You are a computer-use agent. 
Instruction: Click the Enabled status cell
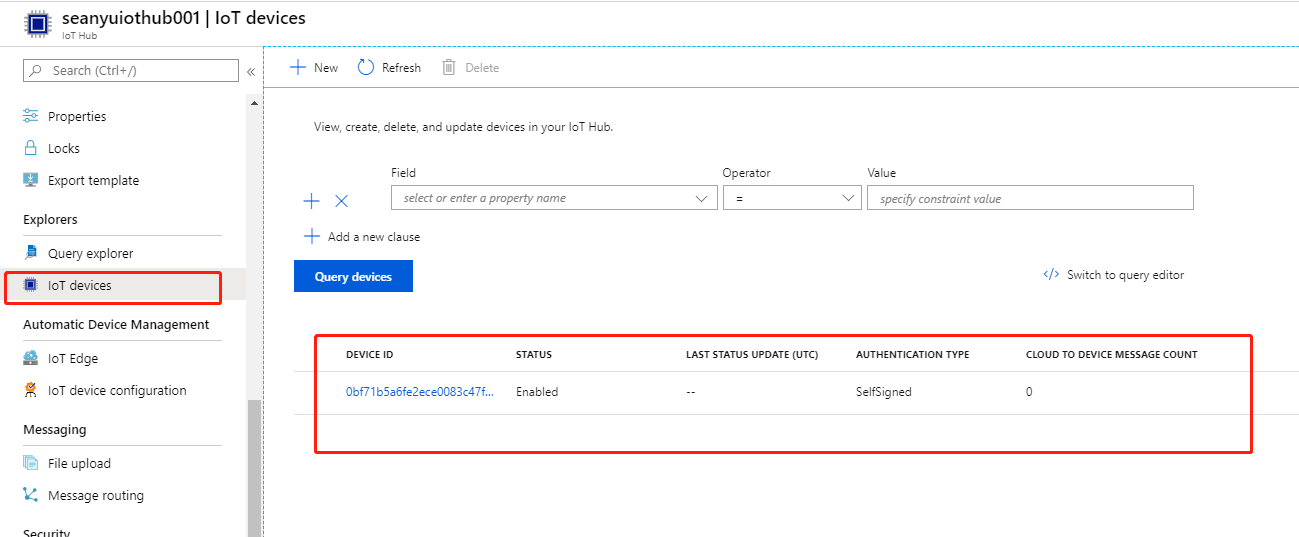[537, 392]
